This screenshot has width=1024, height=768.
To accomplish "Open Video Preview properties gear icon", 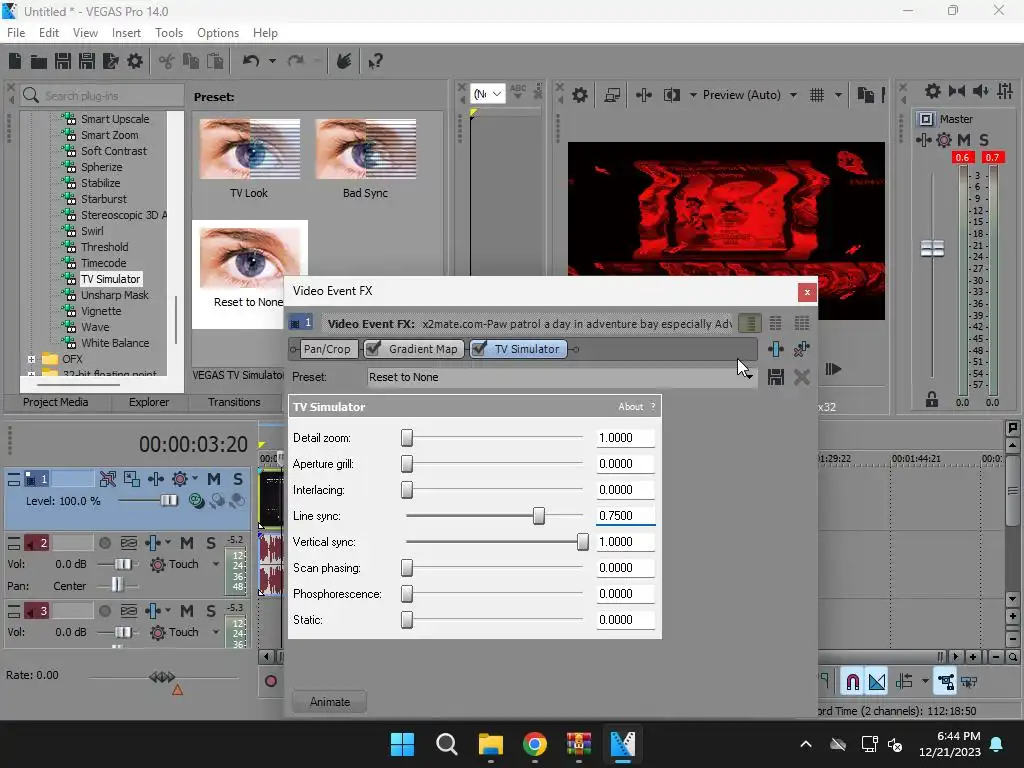I will pos(580,95).
